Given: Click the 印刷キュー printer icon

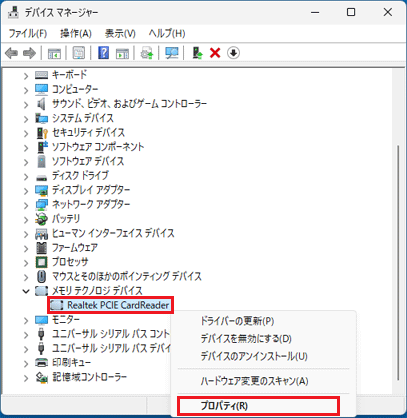Looking at the screenshot, I should [x=41, y=362].
